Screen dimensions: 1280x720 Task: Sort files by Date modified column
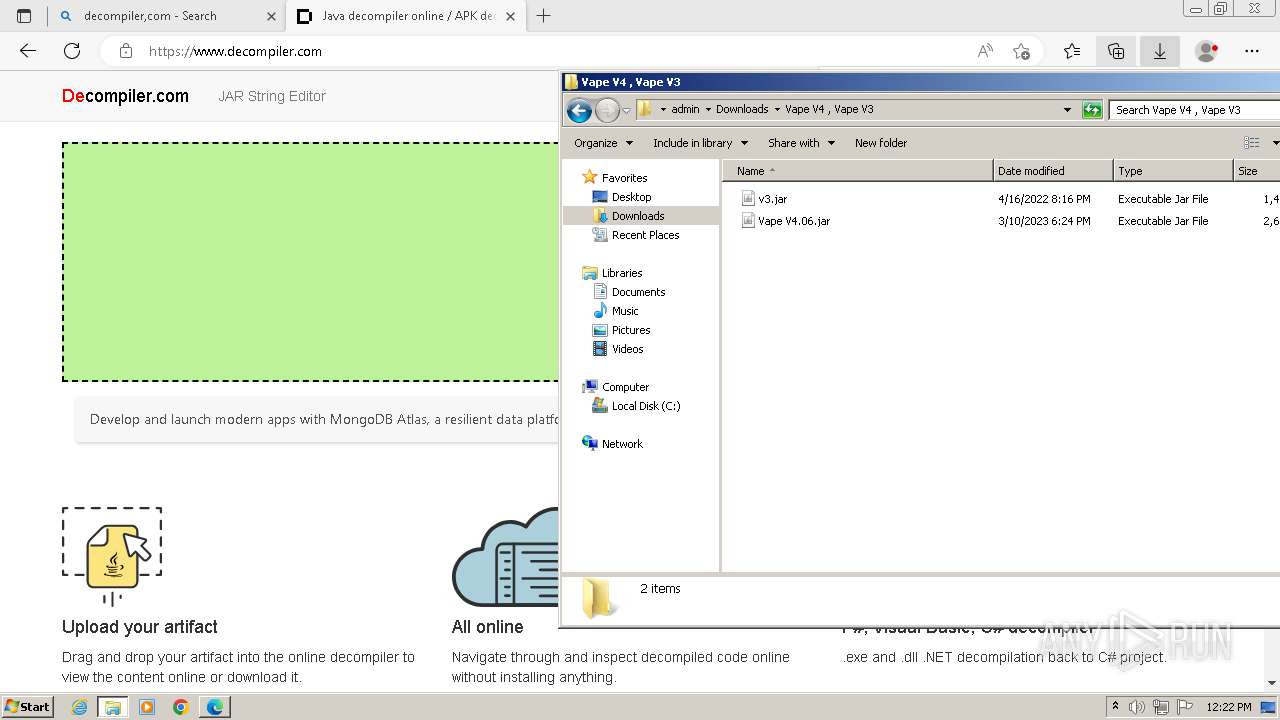coord(1053,171)
